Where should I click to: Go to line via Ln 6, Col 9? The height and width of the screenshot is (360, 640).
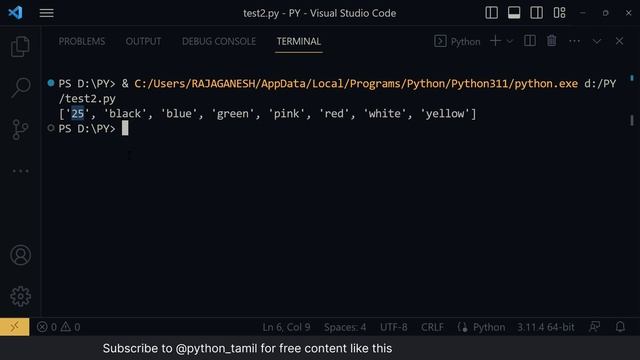pyautogui.click(x=286, y=327)
